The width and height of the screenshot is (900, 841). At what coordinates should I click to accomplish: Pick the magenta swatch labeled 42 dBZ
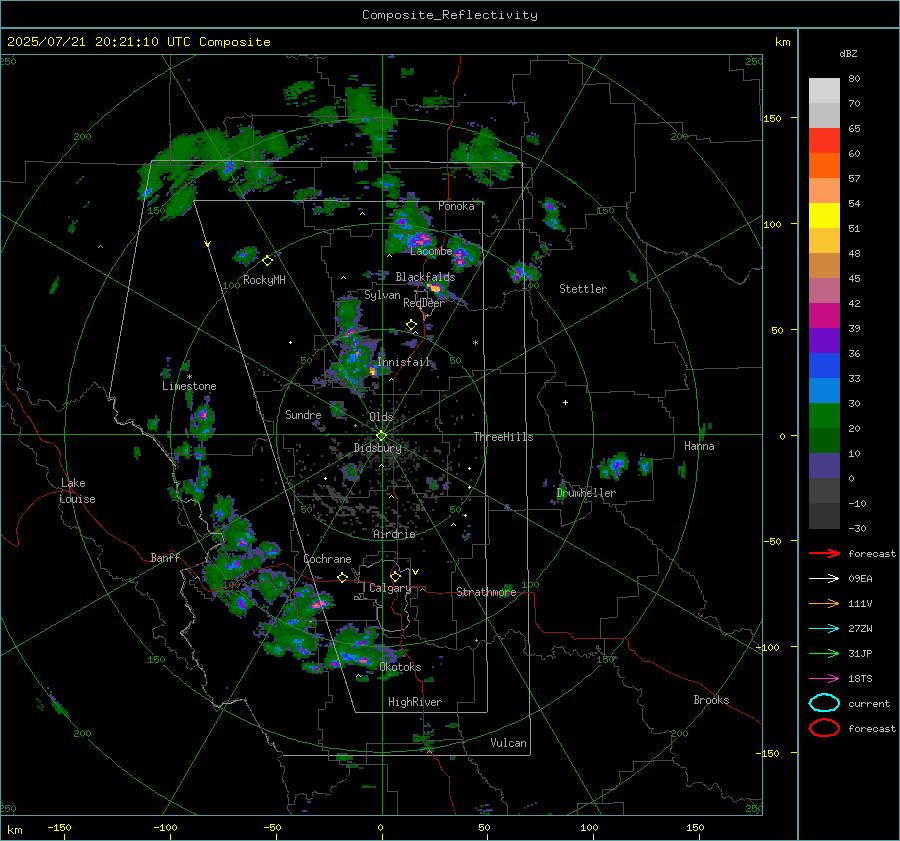(824, 315)
